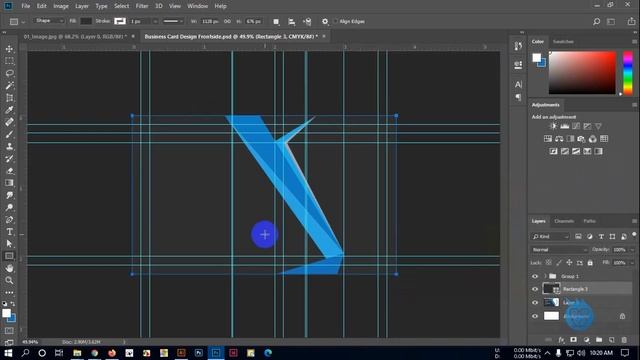The image size is (640, 360).
Task: Hide the Group 1 layer
Action: [x=535, y=276]
